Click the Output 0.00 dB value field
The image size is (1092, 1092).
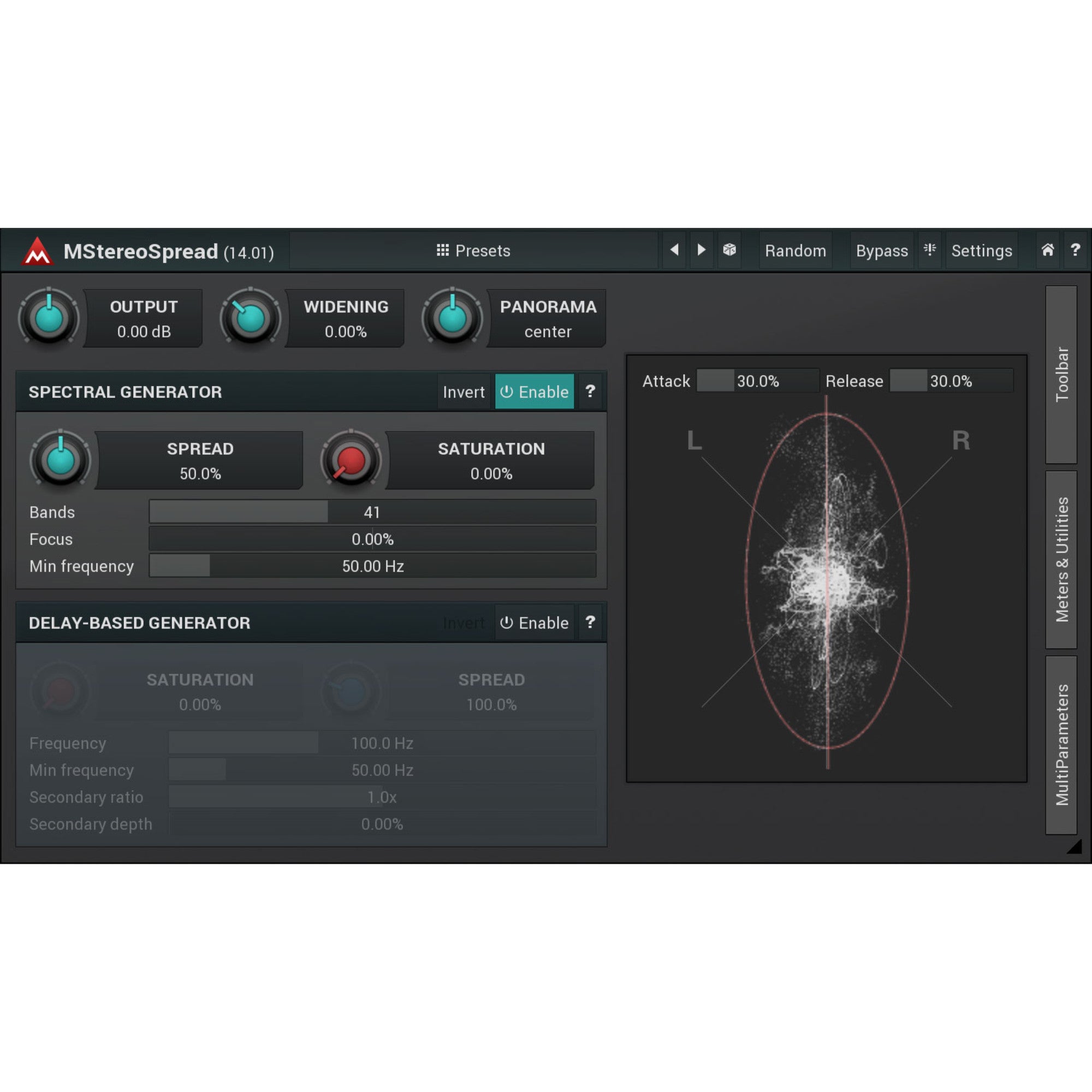tap(144, 318)
